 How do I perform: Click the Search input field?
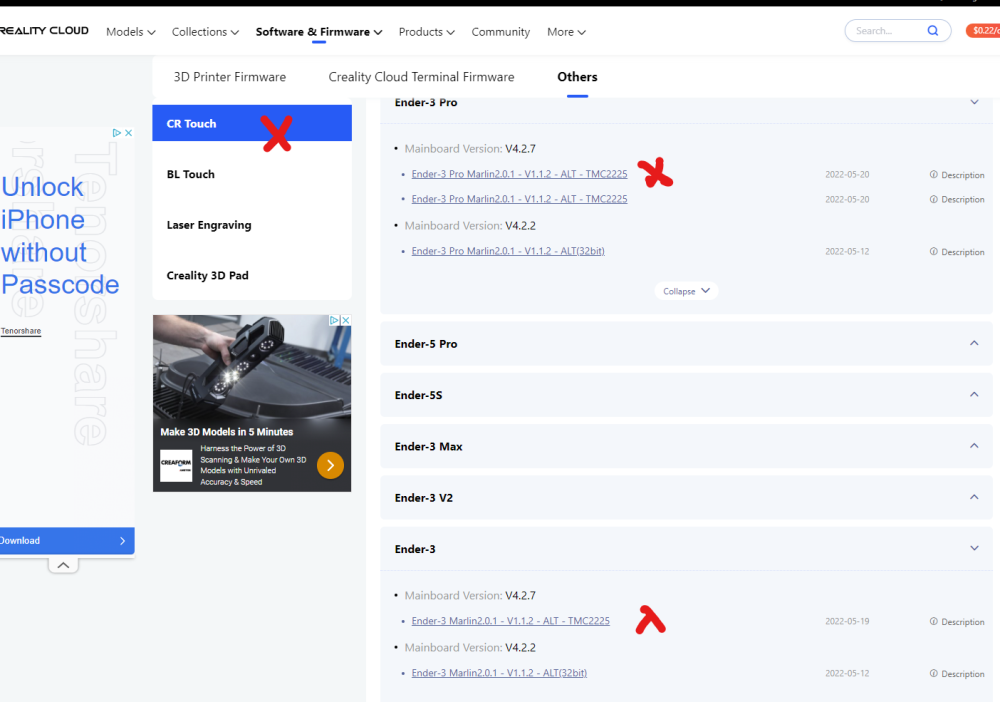point(890,31)
